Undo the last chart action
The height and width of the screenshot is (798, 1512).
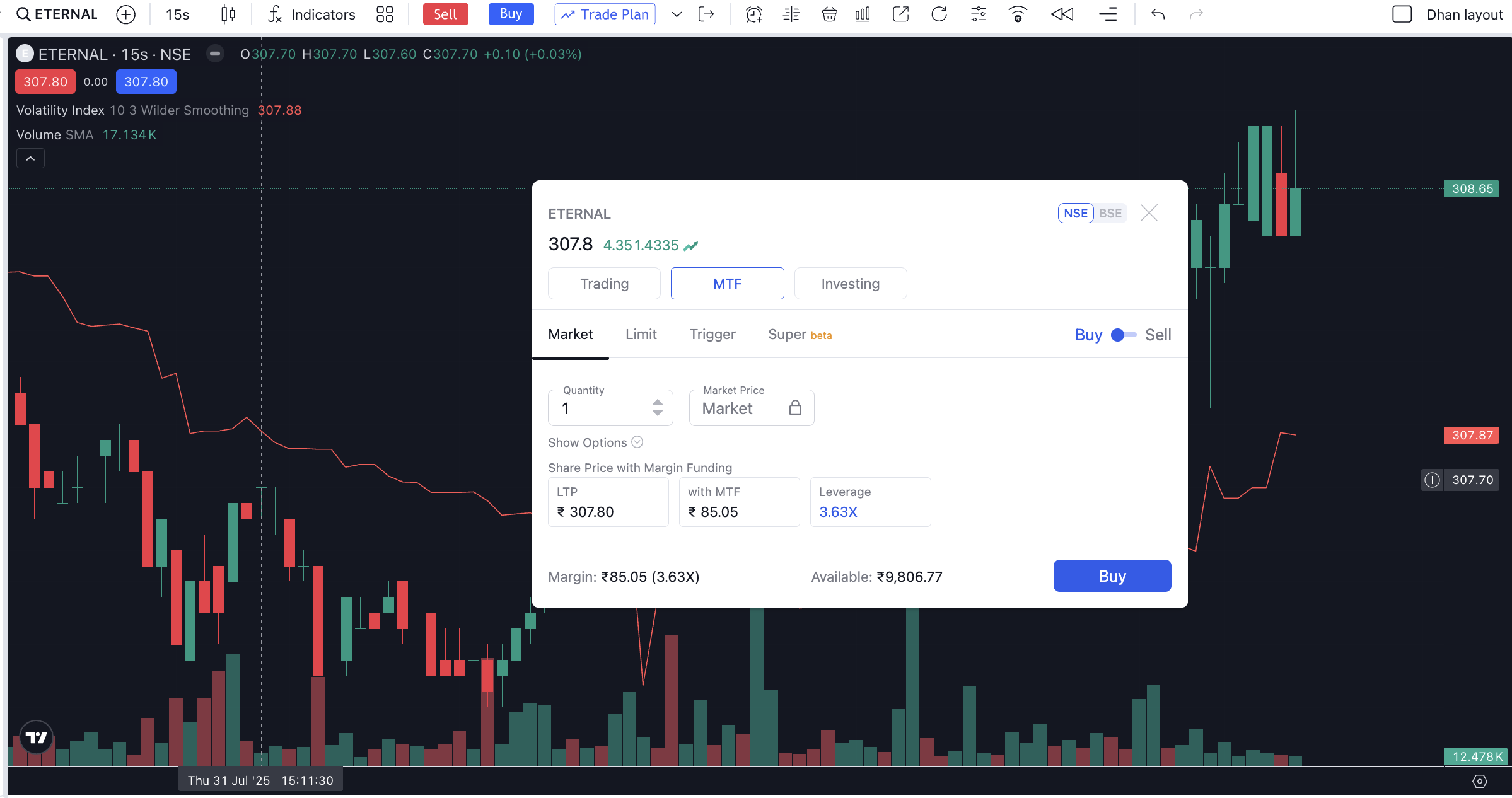pos(1158,14)
